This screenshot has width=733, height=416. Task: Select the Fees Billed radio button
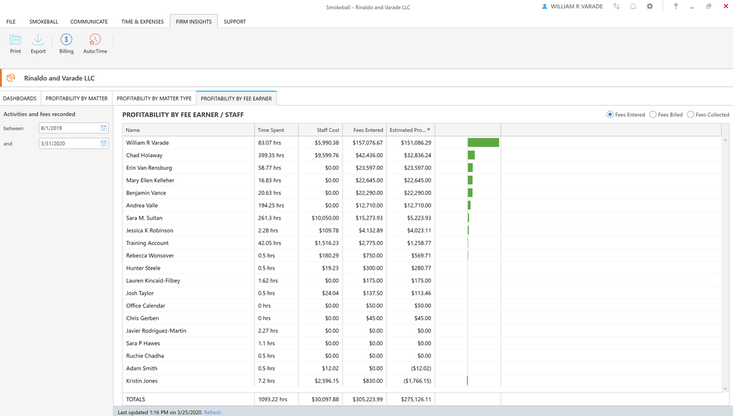tap(653, 115)
